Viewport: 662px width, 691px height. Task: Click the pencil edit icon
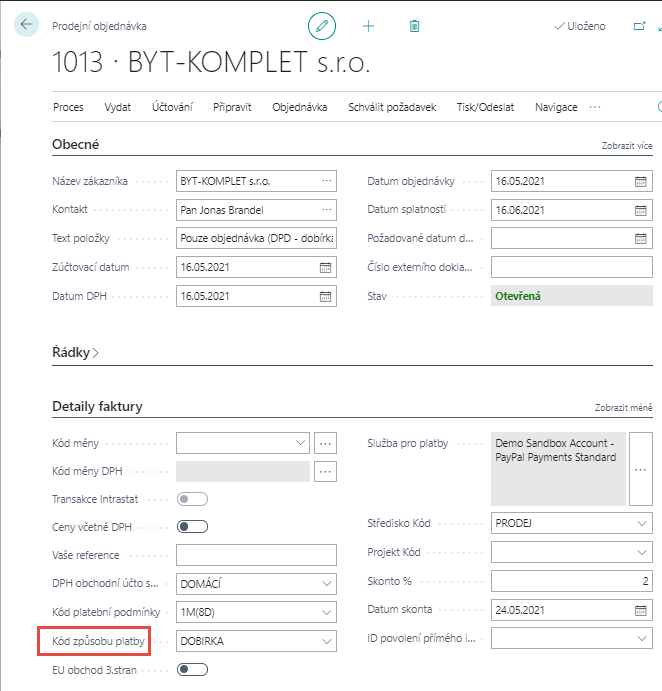click(x=321, y=26)
